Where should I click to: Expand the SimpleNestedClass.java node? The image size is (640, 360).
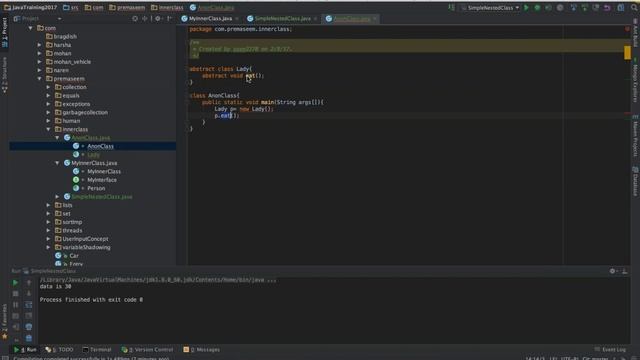58,197
